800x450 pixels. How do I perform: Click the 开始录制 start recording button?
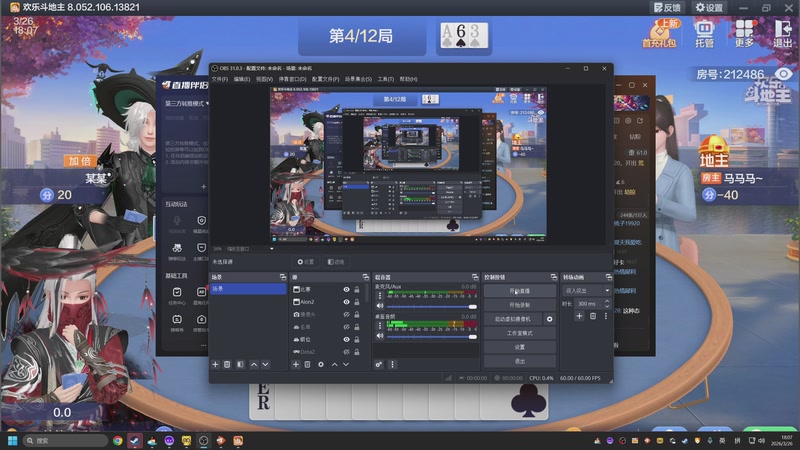(519, 305)
